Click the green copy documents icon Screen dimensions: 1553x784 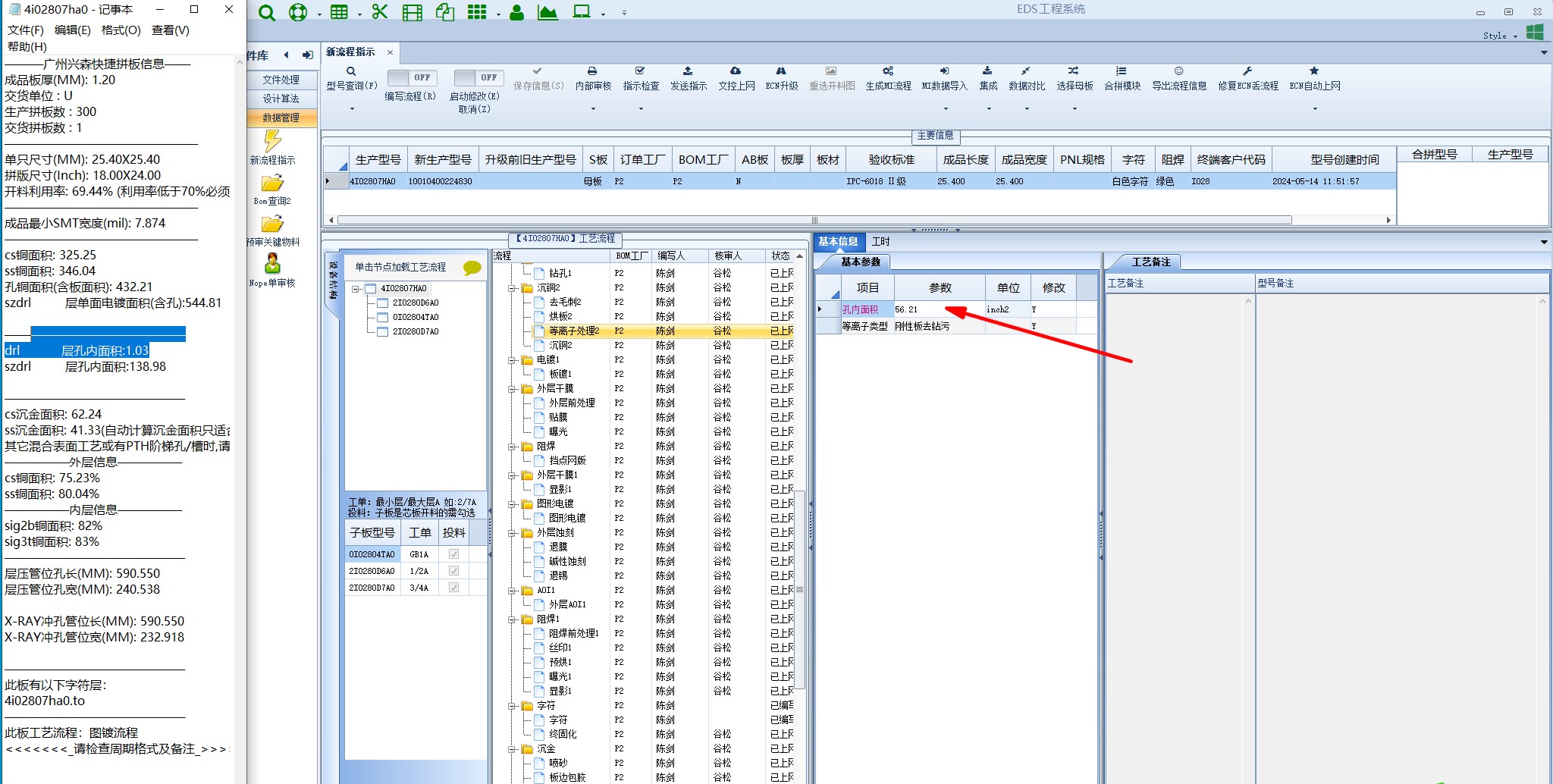click(445, 12)
